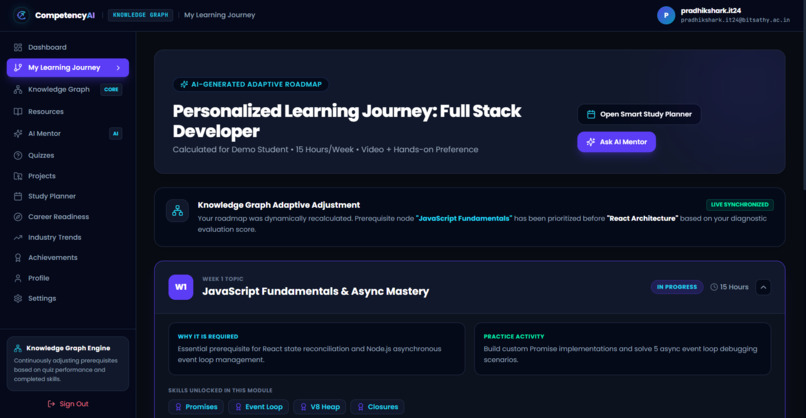Image resolution: width=806 pixels, height=418 pixels.
Task: Click the Promises skill chip
Action: click(x=196, y=407)
